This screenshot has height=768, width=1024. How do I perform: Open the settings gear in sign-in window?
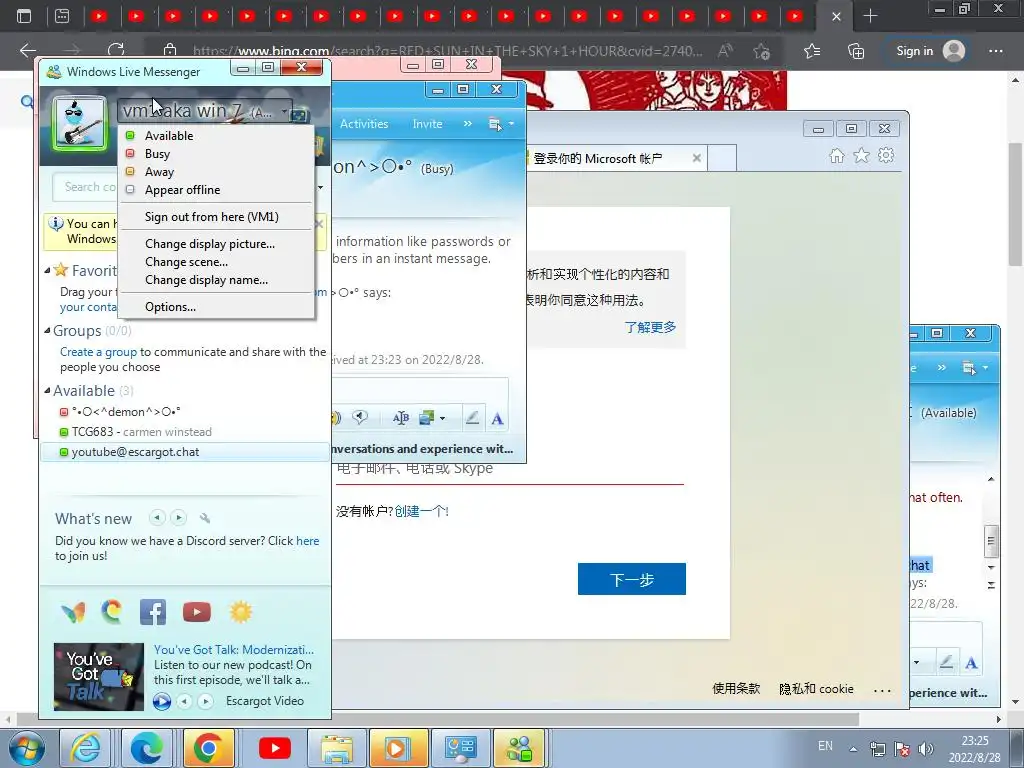[886, 155]
